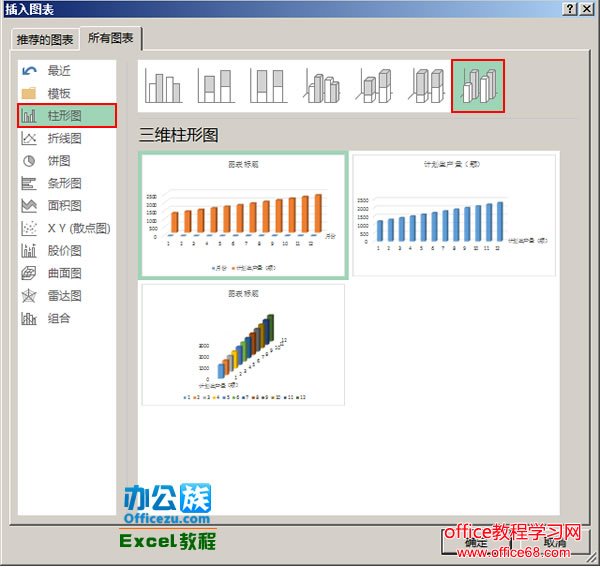Click the dialog help question mark button
The image size is (600, 569).
(x=570, y=9)
